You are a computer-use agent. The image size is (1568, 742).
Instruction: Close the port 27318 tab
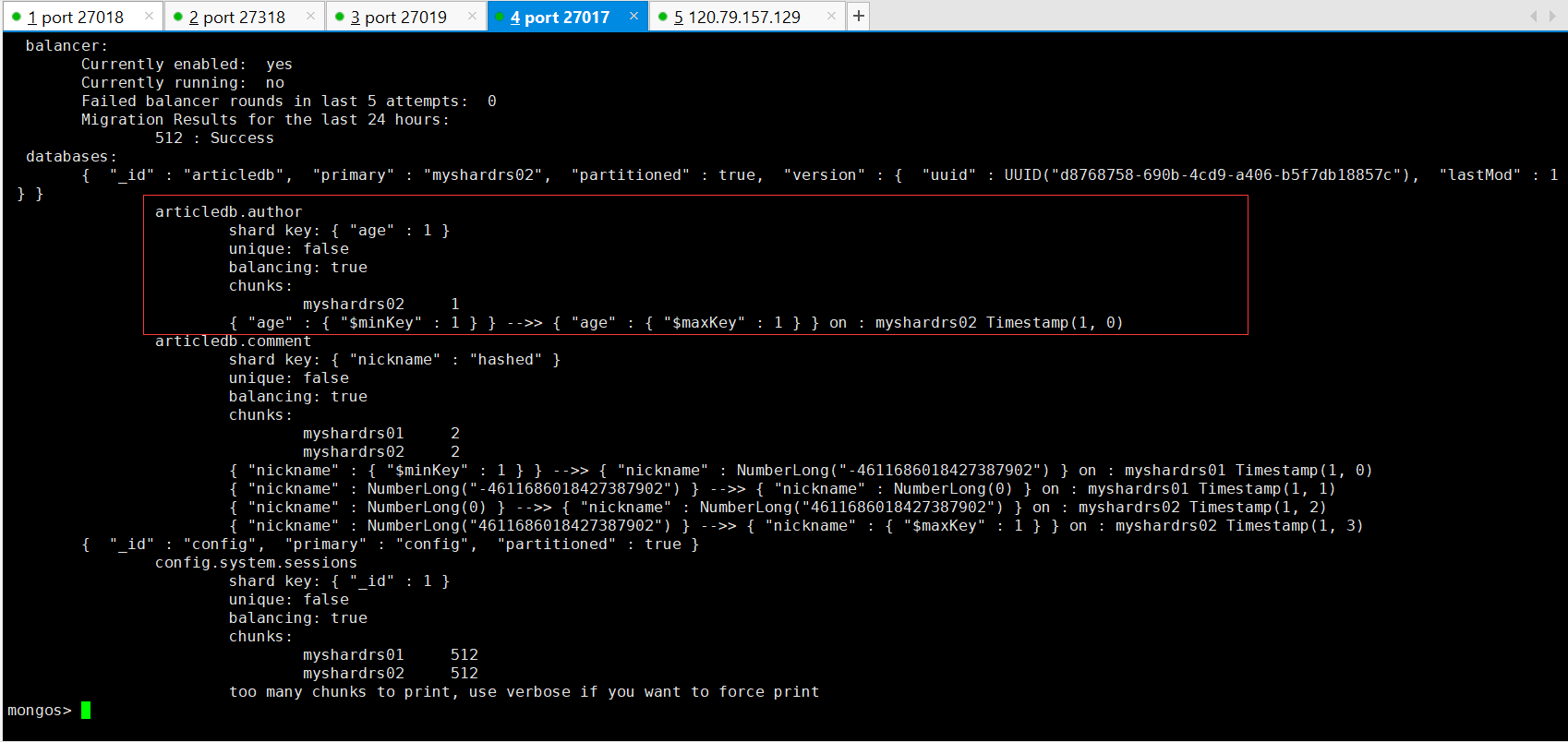pyautogui.click(x=310, y=16)
